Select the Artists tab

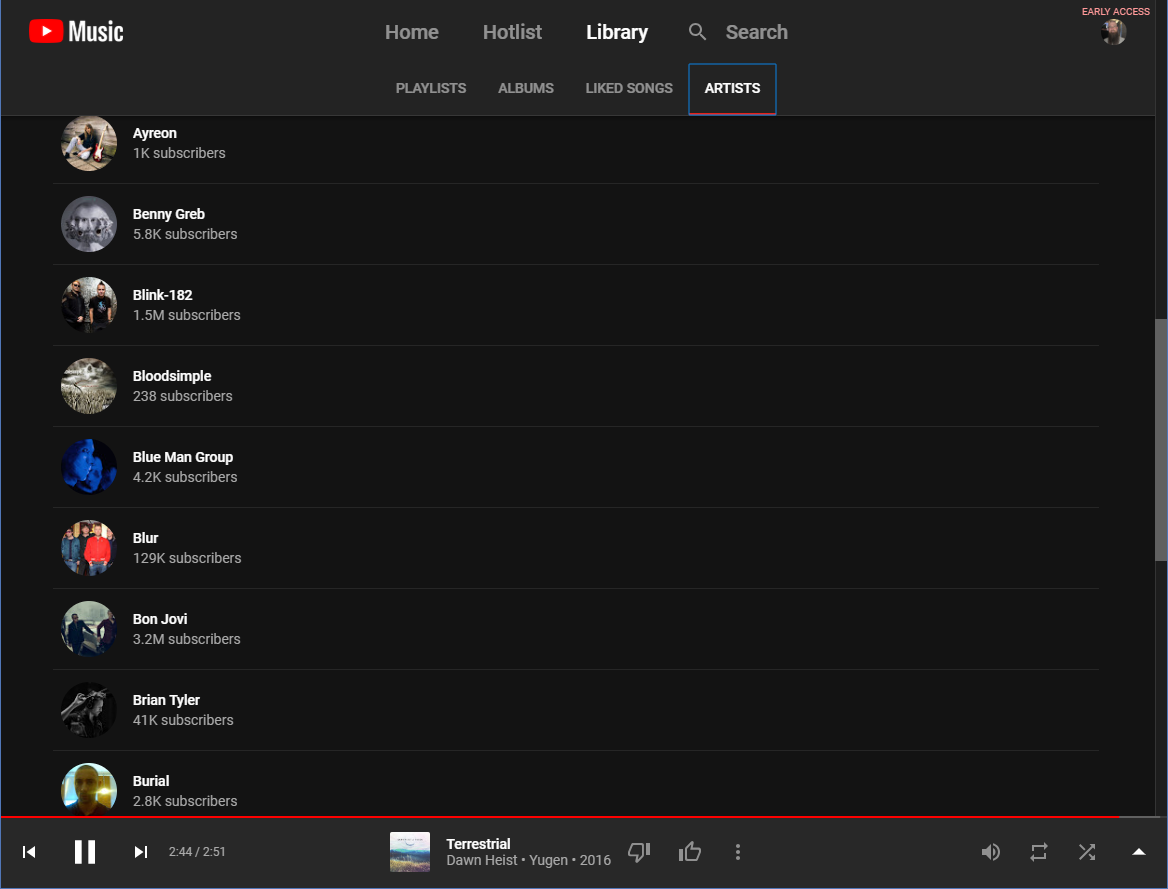(x=732, y=89)
